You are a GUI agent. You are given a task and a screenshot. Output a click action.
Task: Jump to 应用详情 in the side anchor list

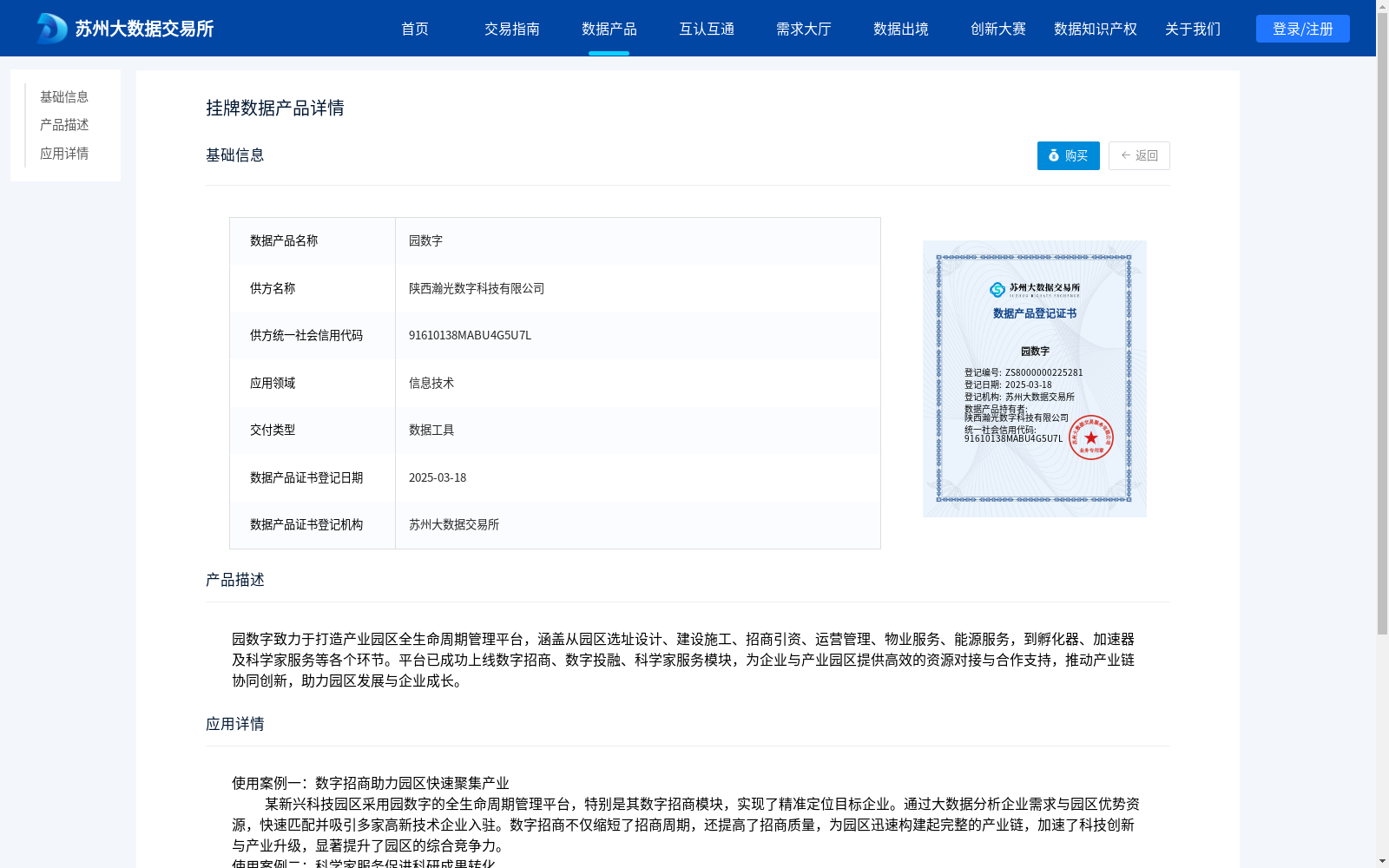(64, 154)
